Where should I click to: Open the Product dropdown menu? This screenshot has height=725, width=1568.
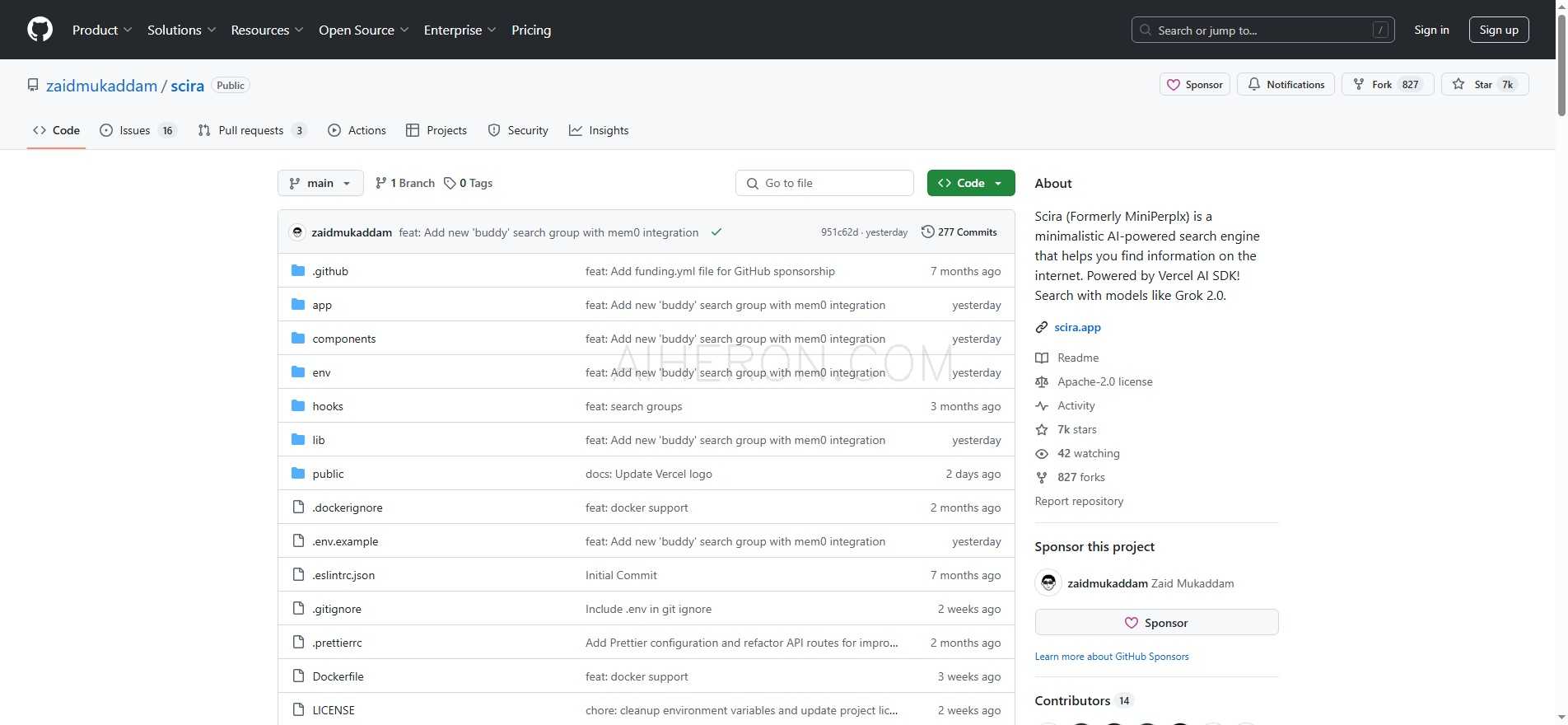[x=102, y=30]
